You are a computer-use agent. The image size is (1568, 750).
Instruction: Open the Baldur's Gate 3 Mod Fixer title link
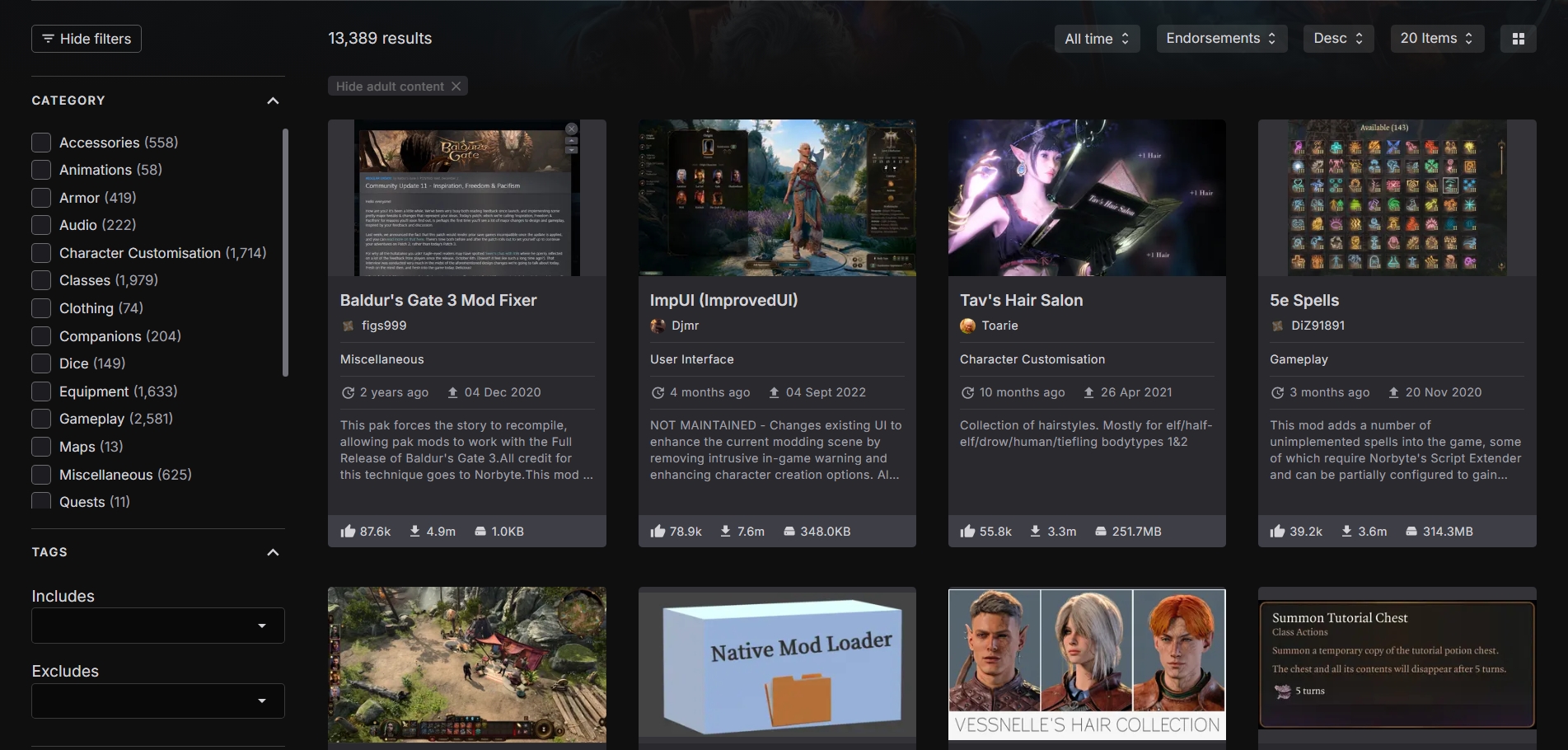coord(438,300)
